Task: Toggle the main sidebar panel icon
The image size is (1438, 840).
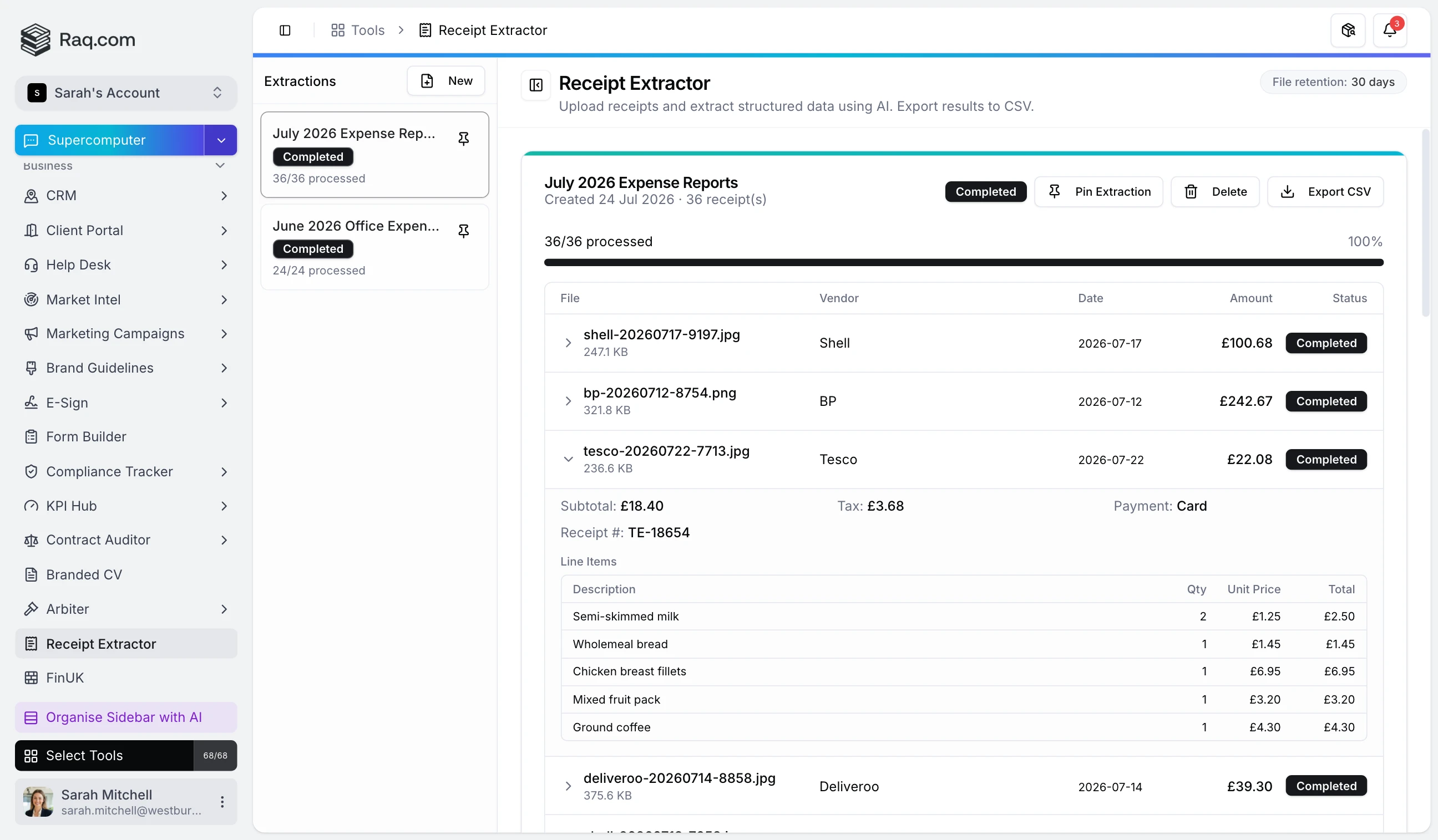Action: (x=285, y=30)
